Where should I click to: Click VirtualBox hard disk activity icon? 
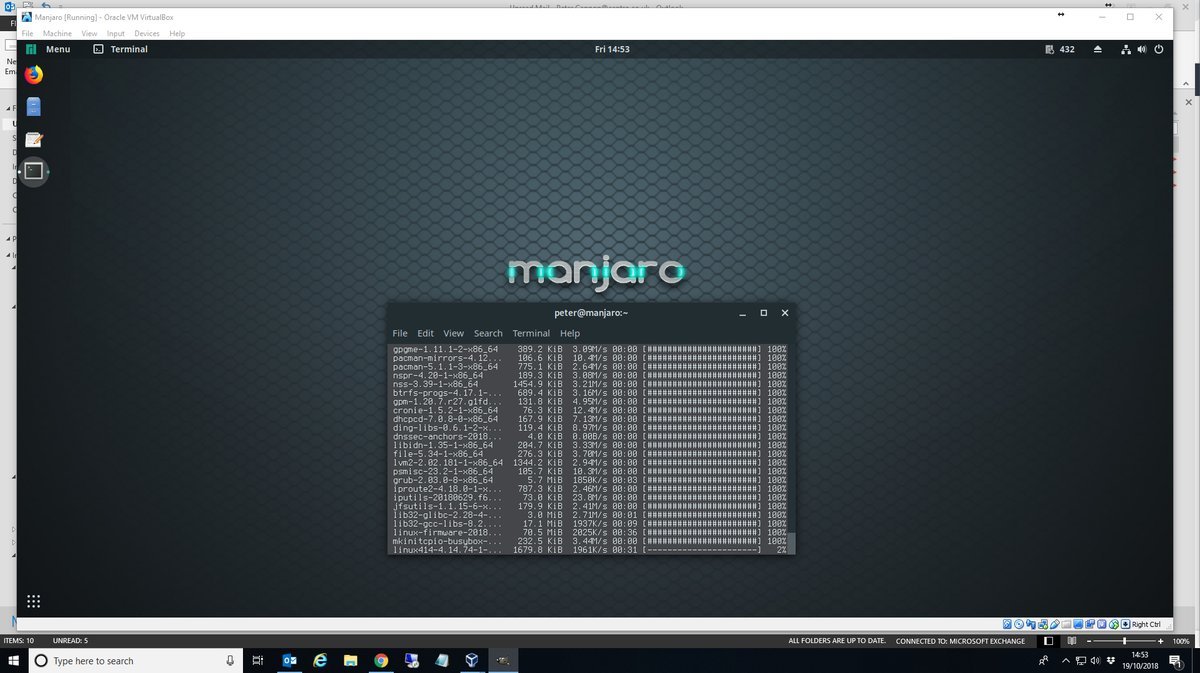[1007, 624]
